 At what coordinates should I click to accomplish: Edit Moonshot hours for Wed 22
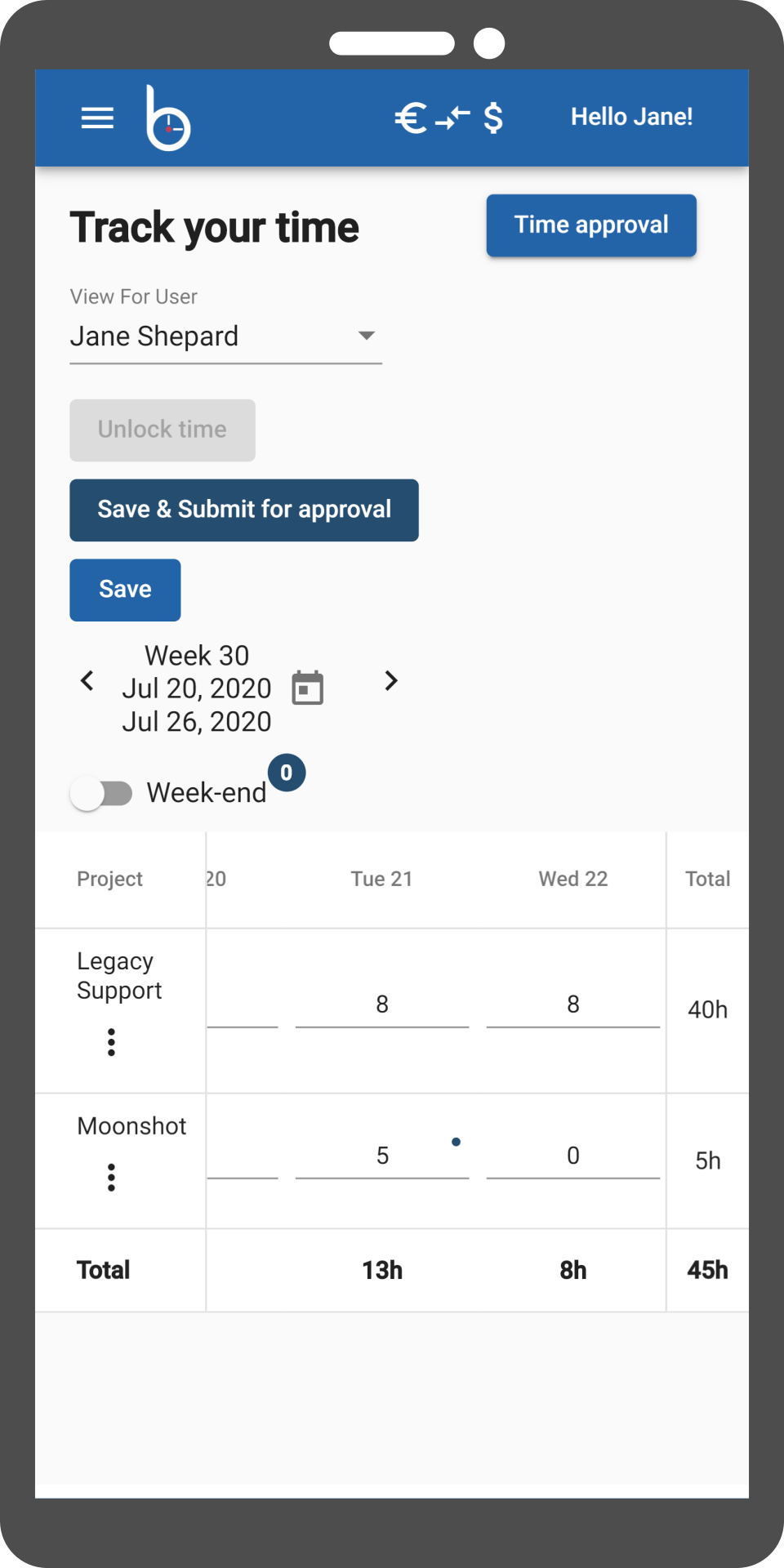[x=573, y=1156]
